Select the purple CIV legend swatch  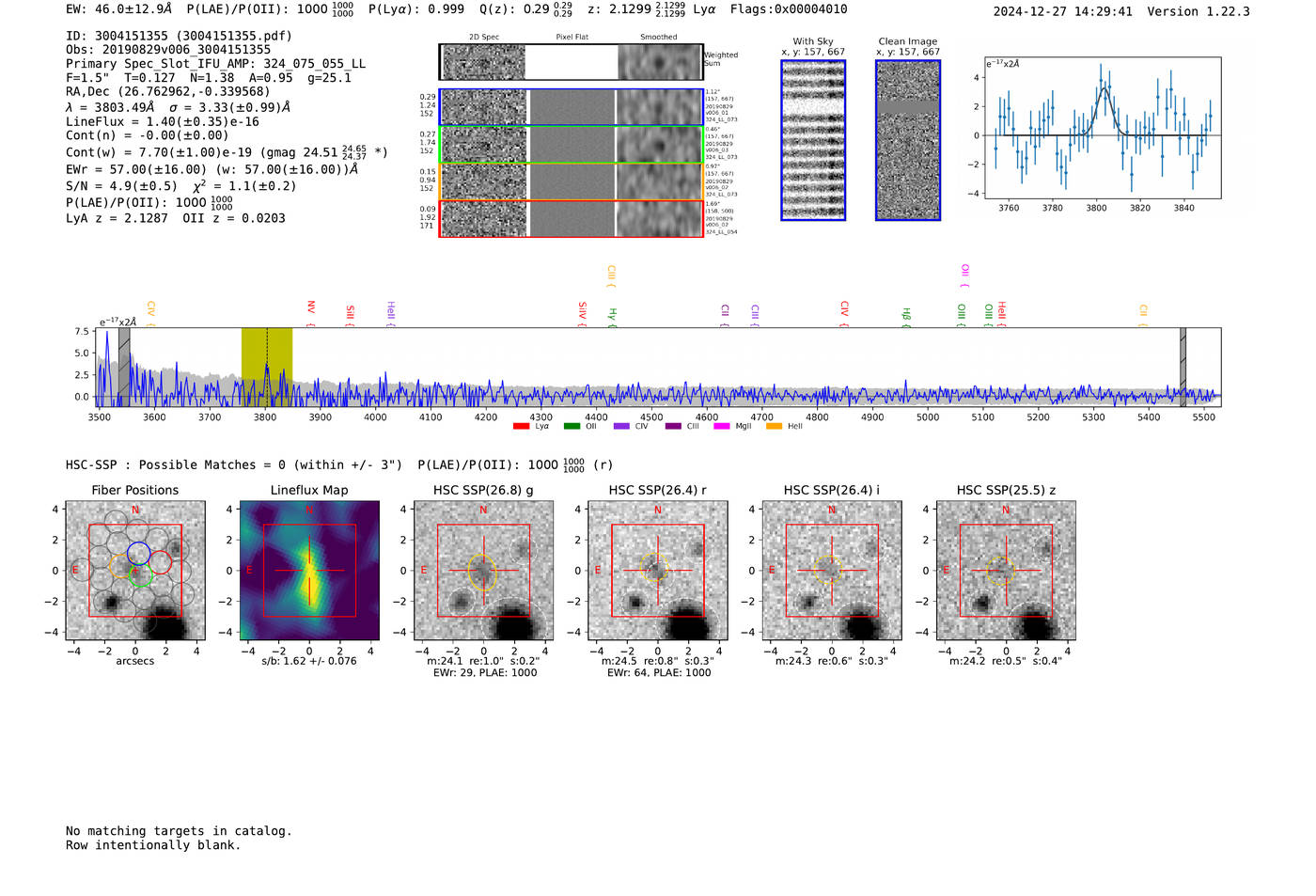click(621, 427)
